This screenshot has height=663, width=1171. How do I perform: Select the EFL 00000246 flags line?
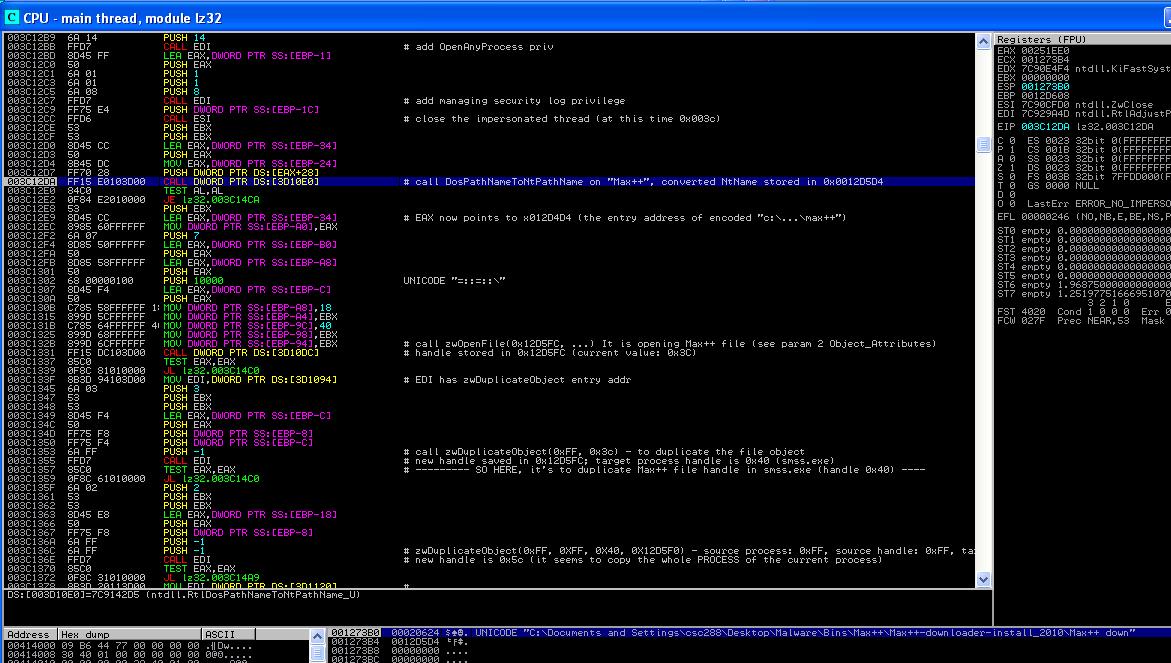coord(1084,217)
